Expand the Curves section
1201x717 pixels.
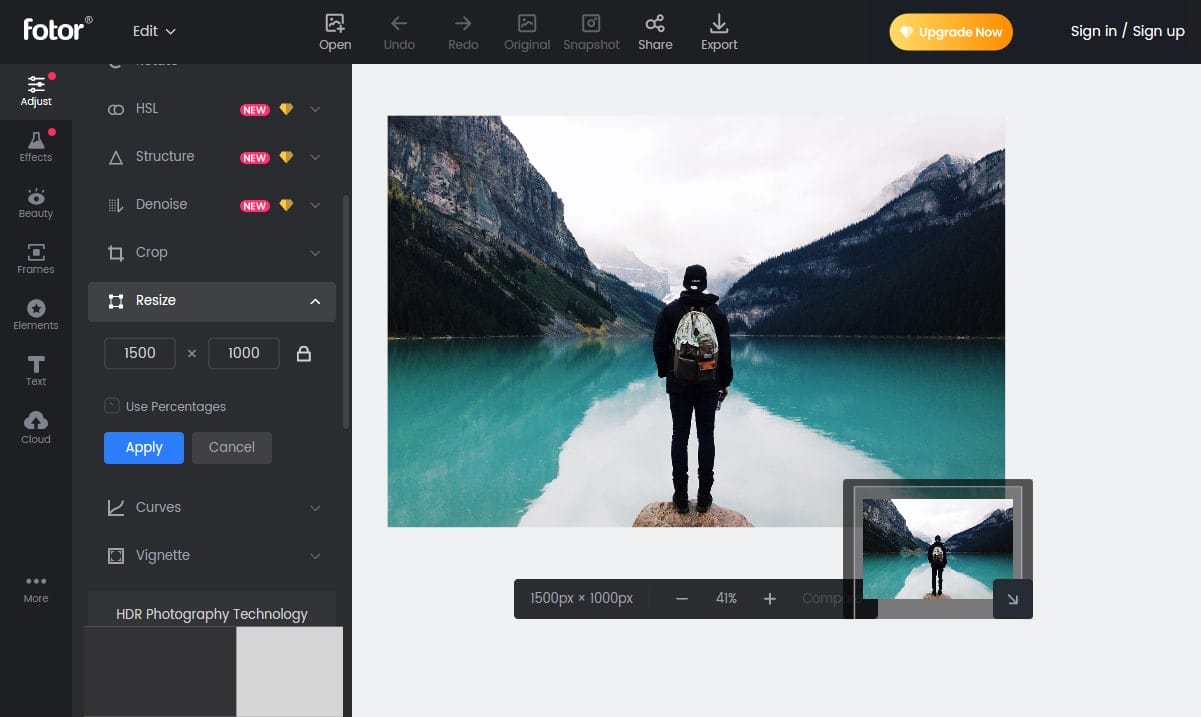[x=315, y=508]
